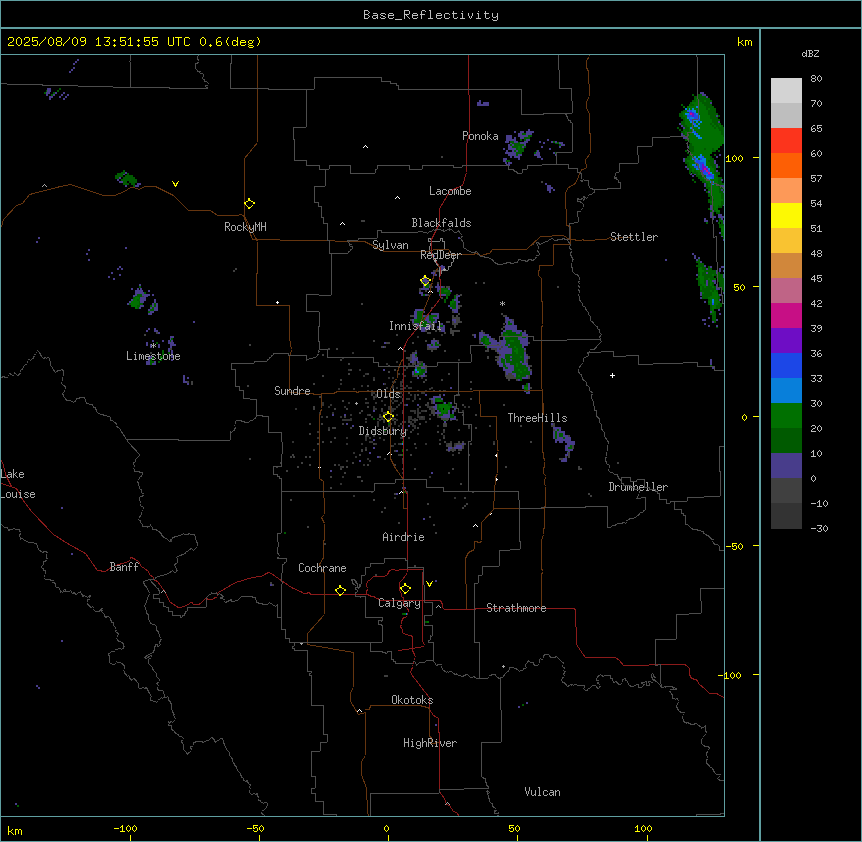Select the Innisfail label

point(416,326)
